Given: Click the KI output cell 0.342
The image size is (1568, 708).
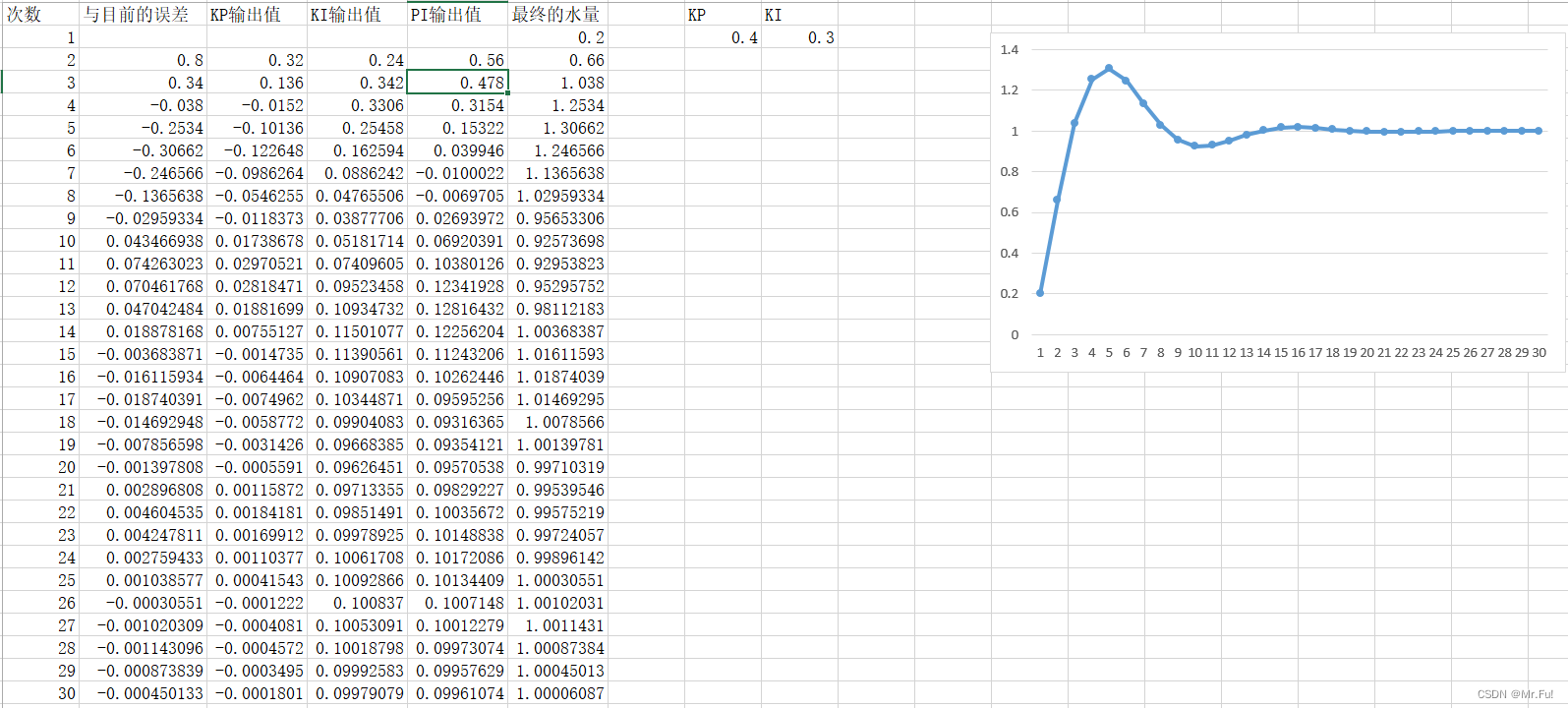Looking at the screenshot, I should pos(357,83).
